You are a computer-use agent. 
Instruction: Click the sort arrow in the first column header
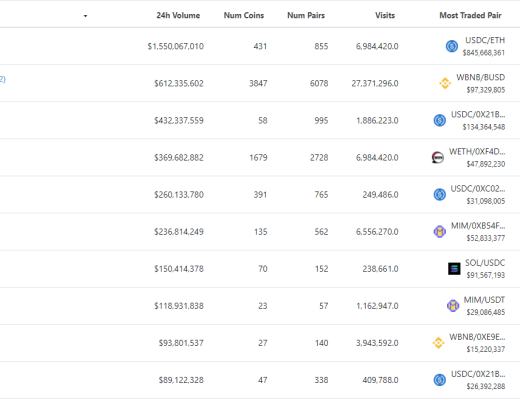point(85,16)
